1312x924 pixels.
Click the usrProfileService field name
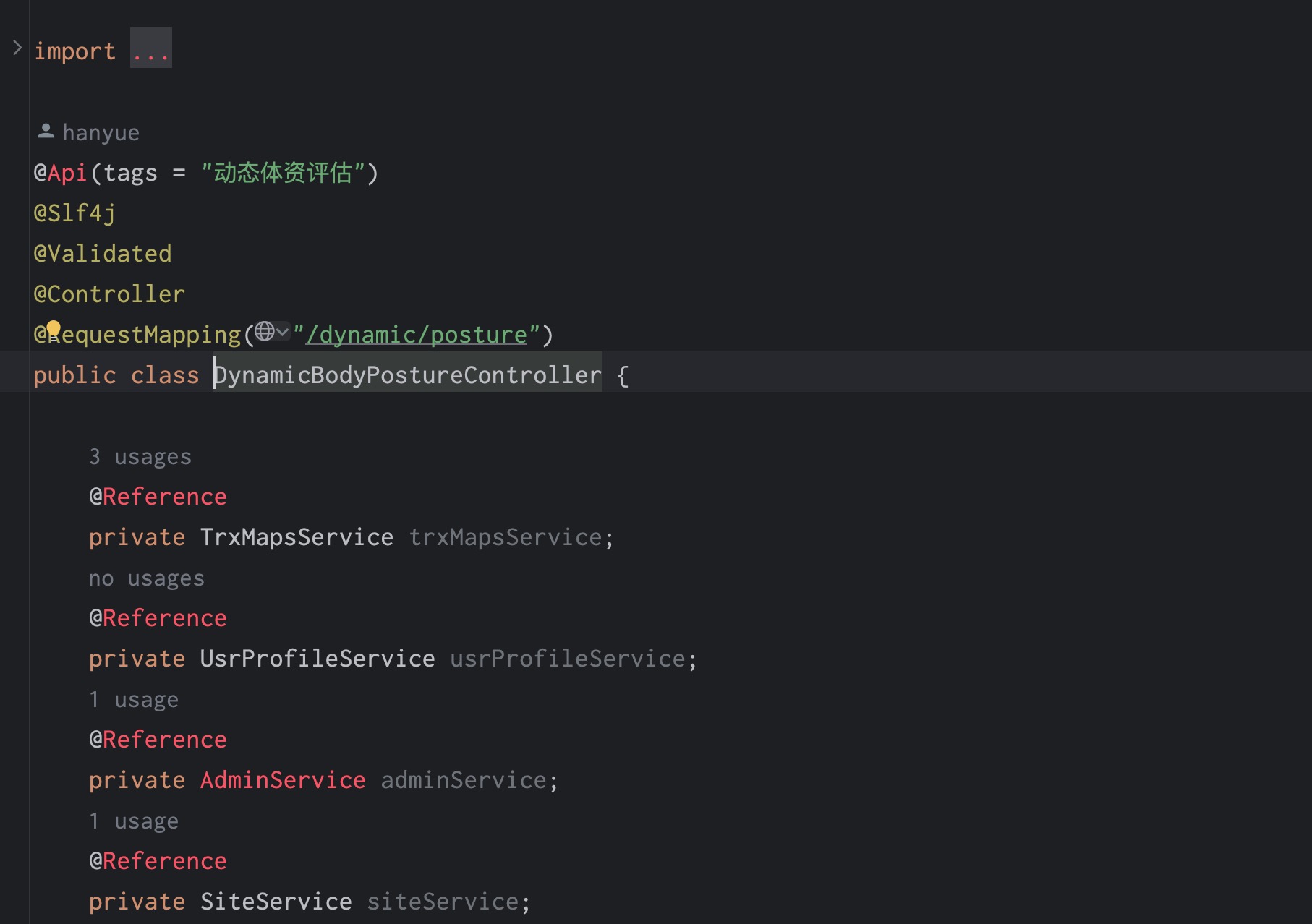tap(568, 659)
